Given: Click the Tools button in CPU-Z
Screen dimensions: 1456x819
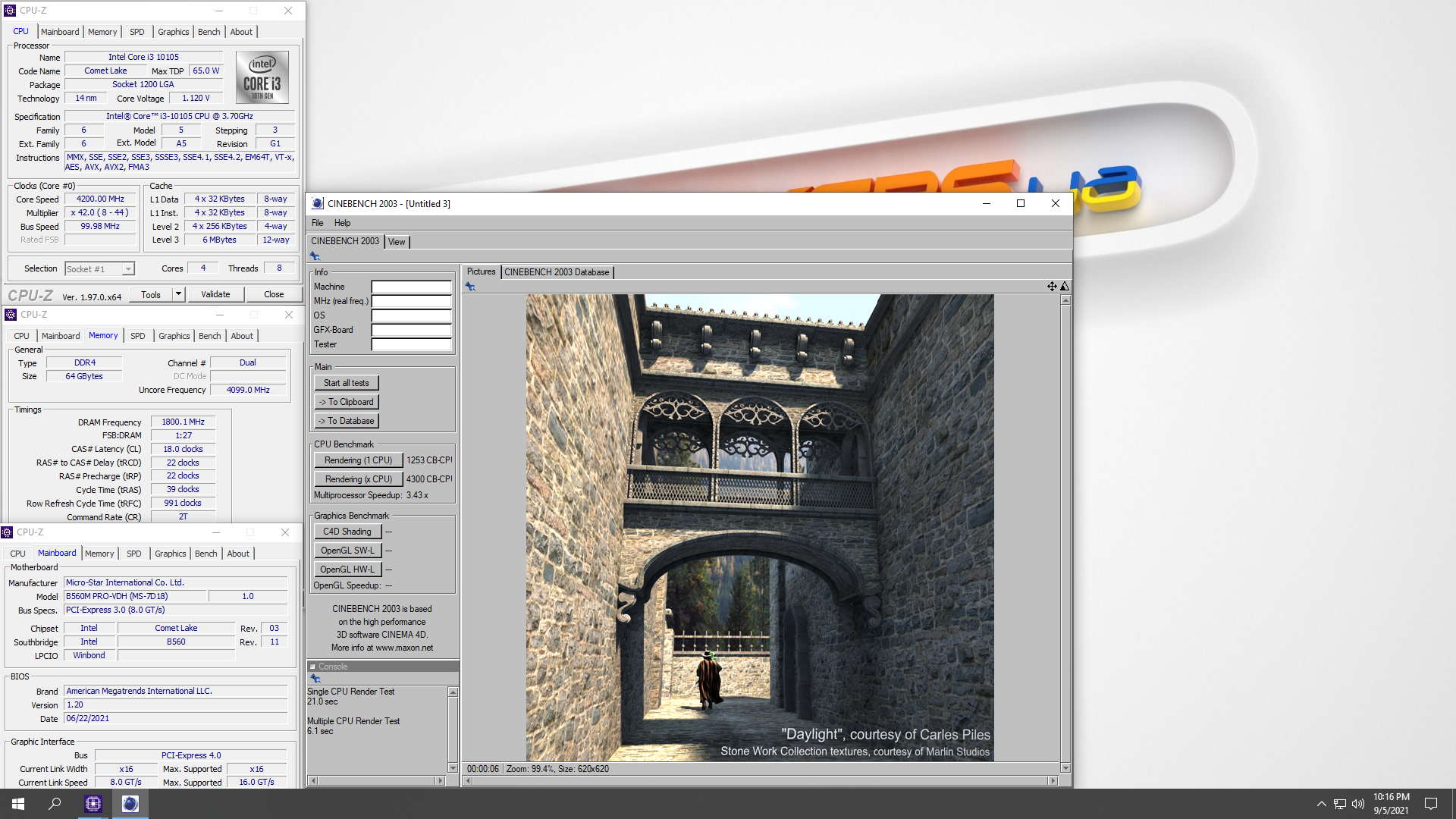Looking at the screenshot, I should pyautogui.click(x=151, y=294).
